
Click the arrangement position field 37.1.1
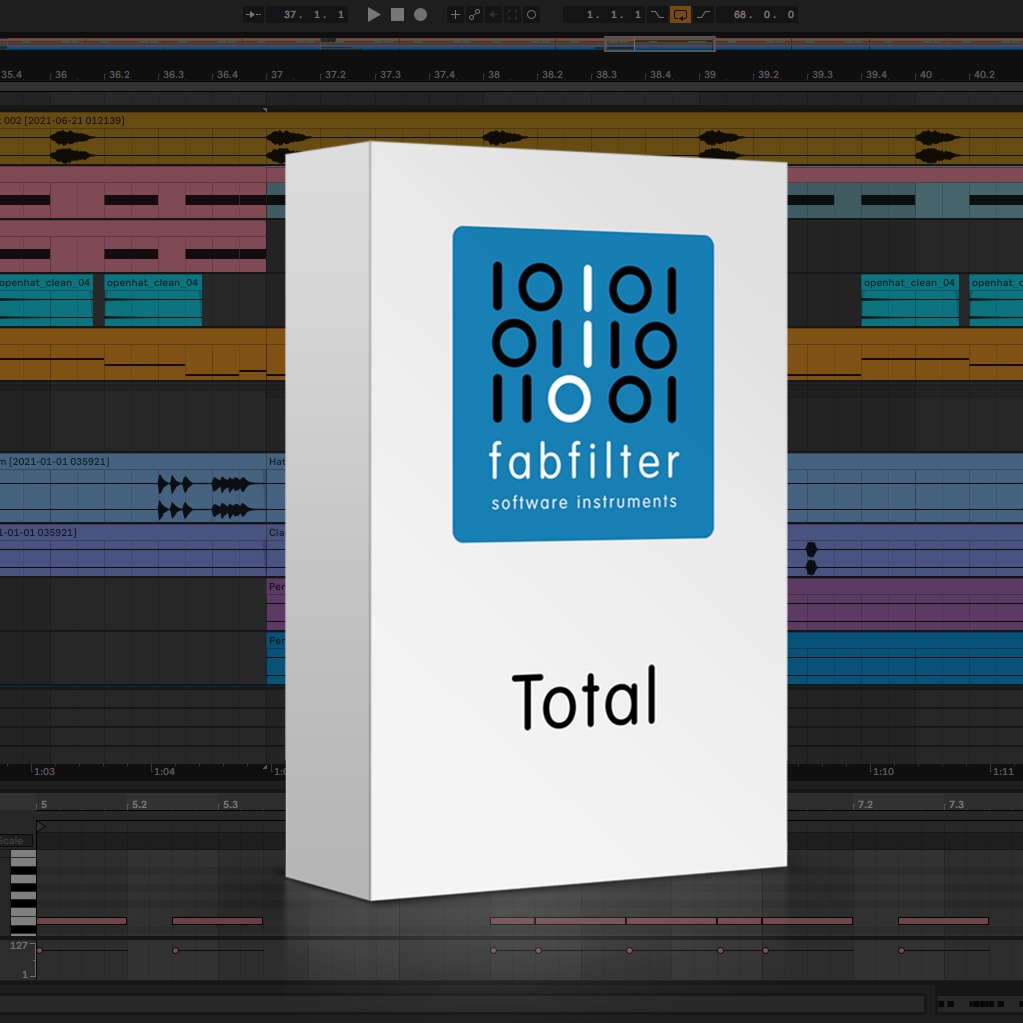313,15
